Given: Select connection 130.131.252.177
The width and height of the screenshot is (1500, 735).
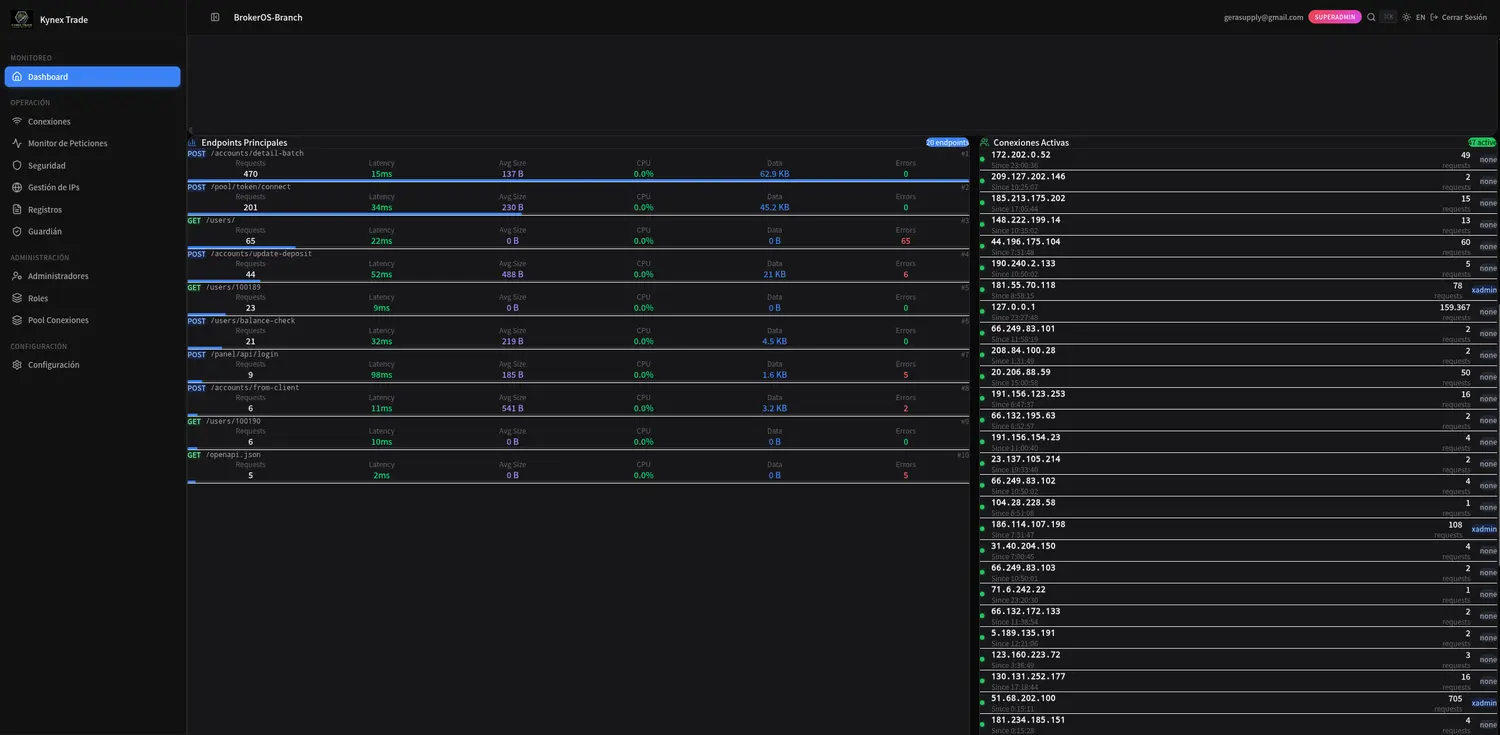Looking at the screenshot, I should [1238, 681].
